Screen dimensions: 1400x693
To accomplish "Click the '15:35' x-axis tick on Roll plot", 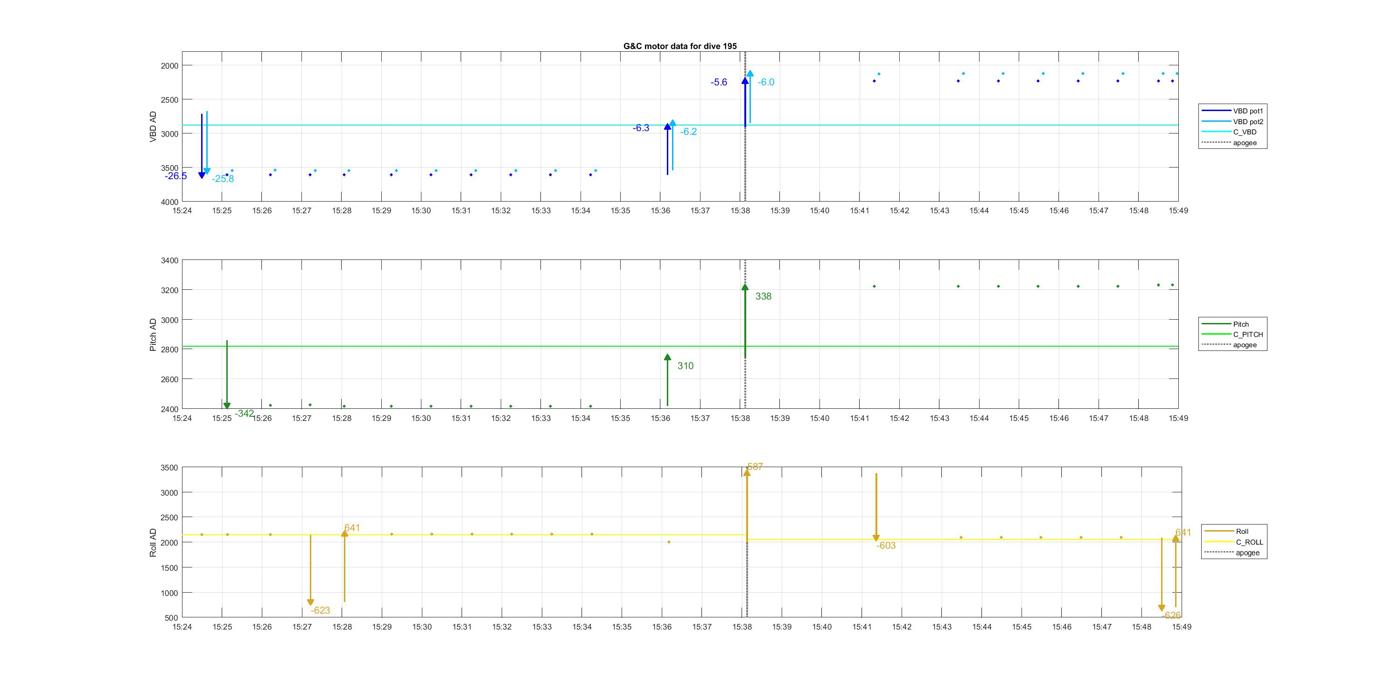I will tap(622, 627).
